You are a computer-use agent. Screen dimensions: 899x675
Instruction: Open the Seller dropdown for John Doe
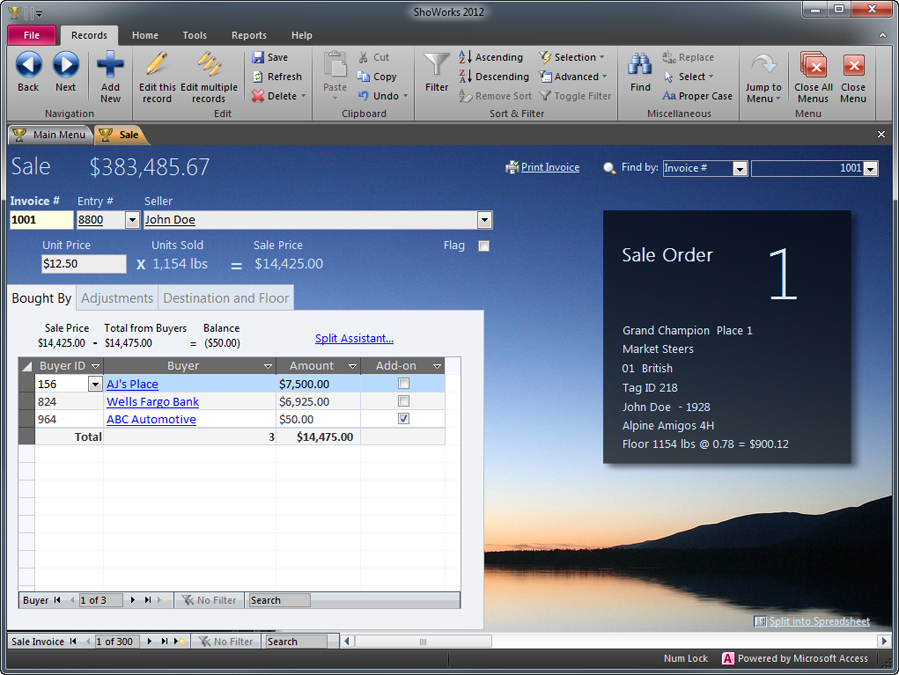pyautogui.click(x=484, y=219)
